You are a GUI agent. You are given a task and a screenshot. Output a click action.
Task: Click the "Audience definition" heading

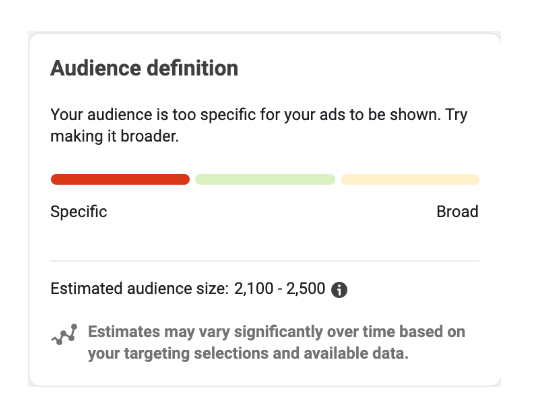click(144, 68)
